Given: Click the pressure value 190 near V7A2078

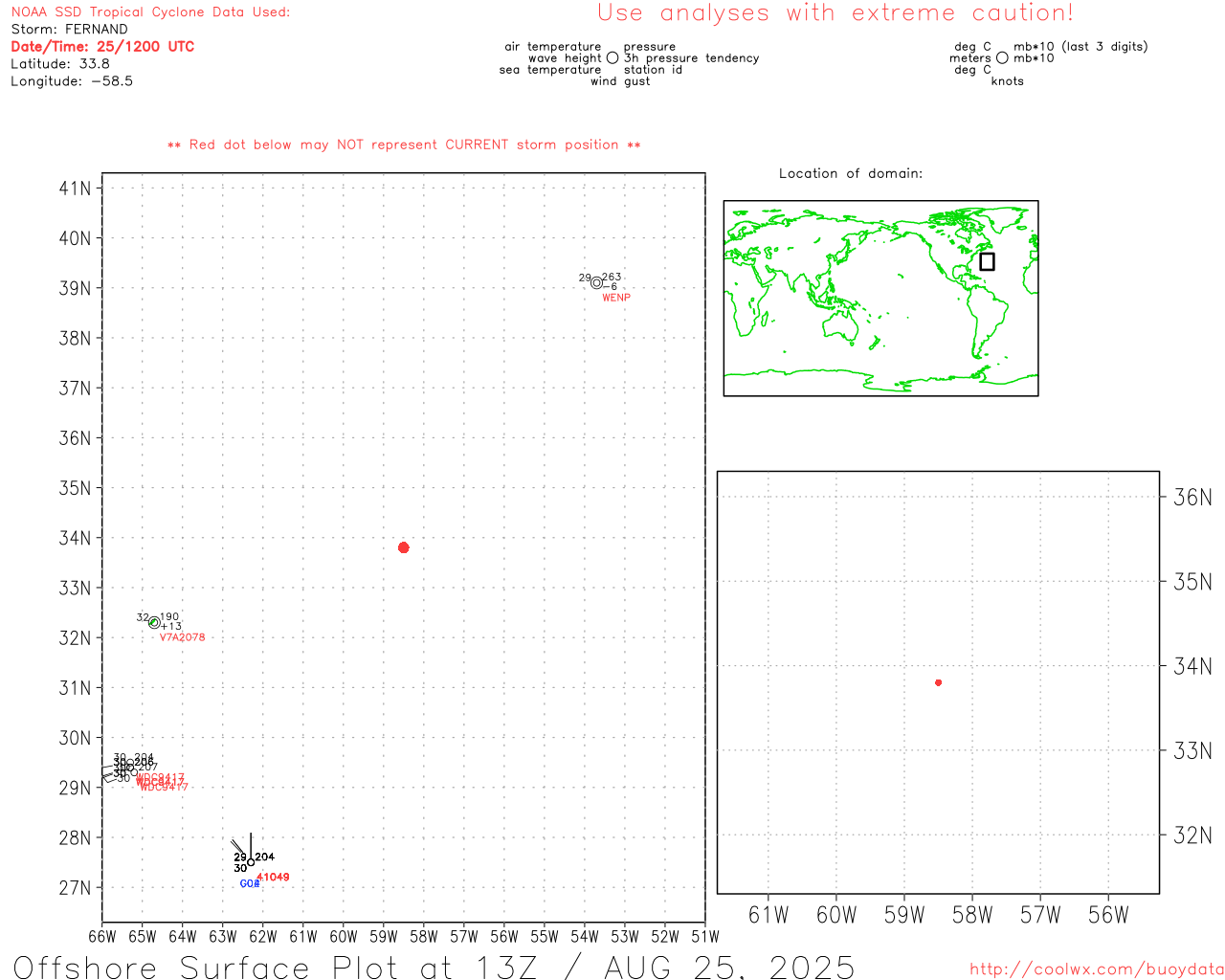Looking at the screenshot, I should (x=169, y=617).
